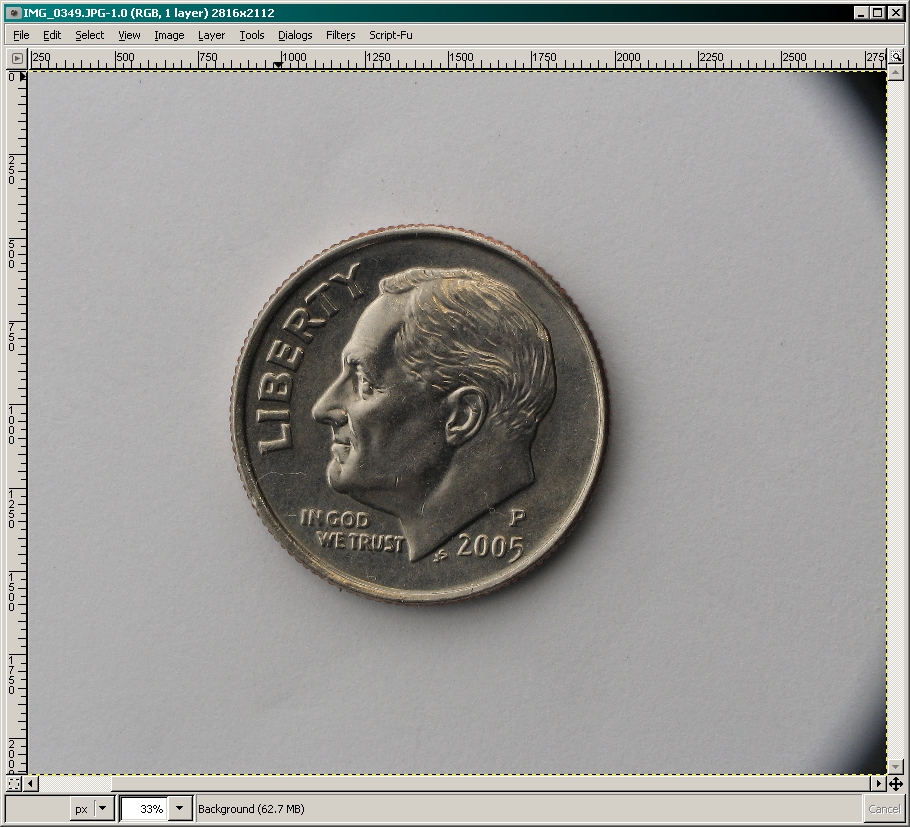
Task: Open the Layer menu
Action: pyautogui.click(x=211, y=35)
